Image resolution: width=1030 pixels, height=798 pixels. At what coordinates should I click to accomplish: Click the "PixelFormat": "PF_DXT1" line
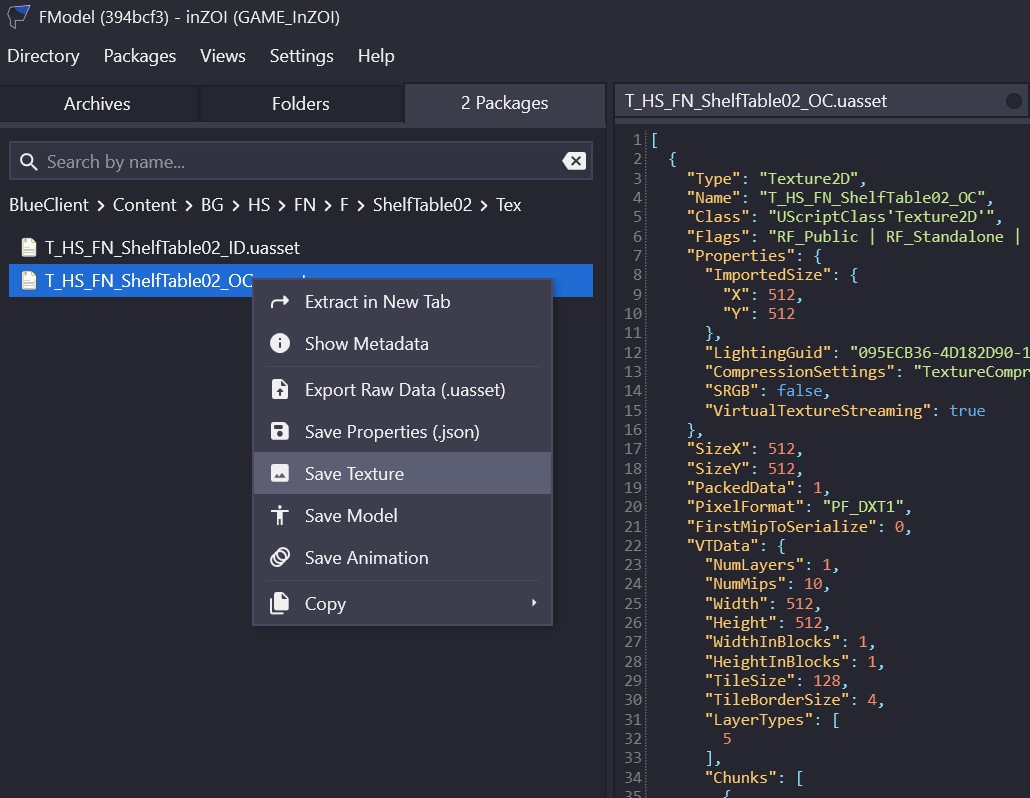click(x=799, y=507)
